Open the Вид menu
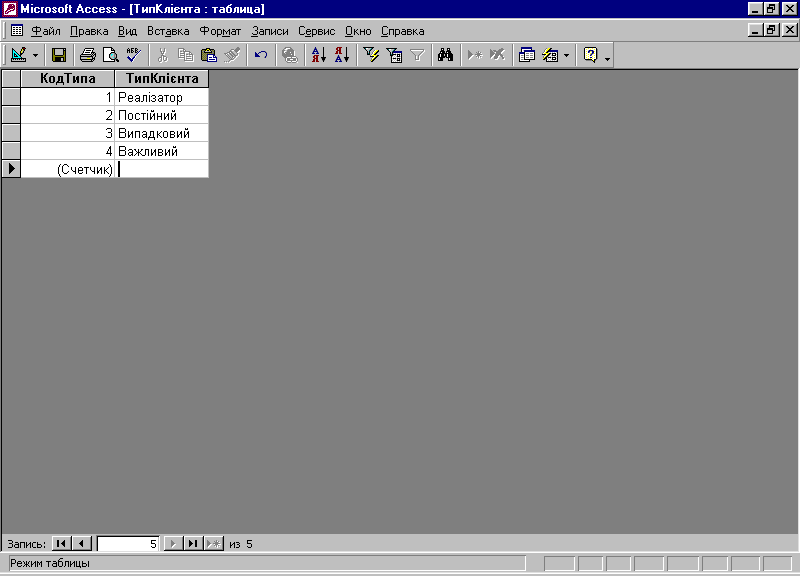 point(128,31)
